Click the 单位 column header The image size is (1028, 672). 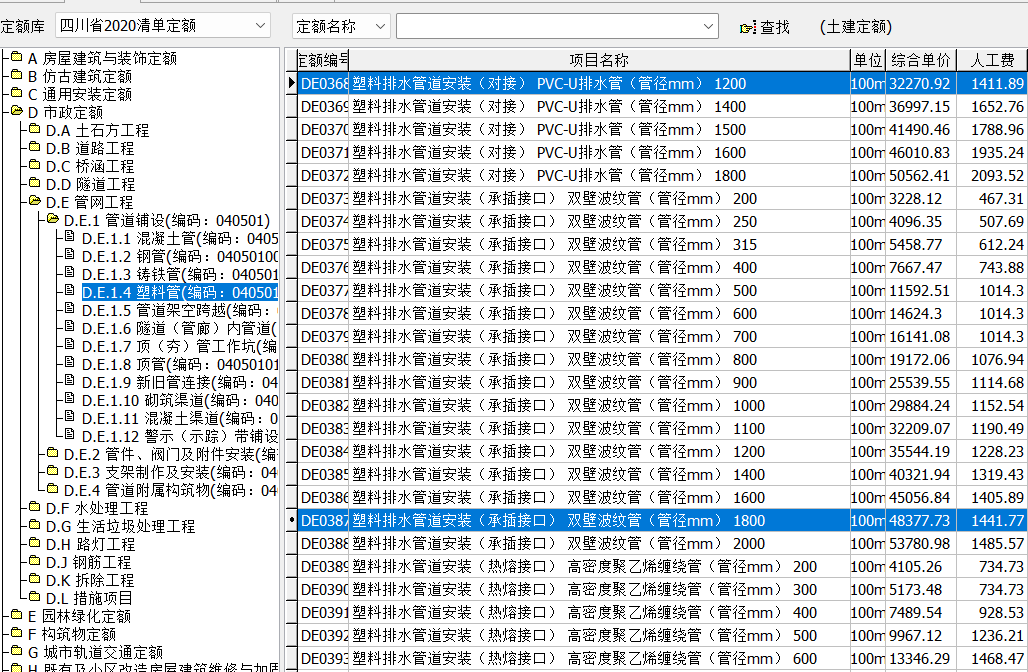coord(868,60)
